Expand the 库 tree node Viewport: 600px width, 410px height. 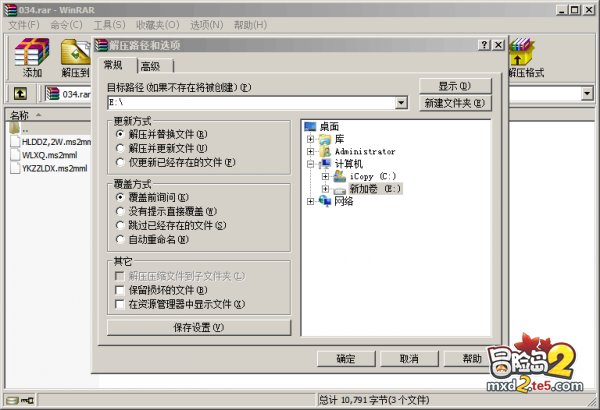[x=310, y=139]
